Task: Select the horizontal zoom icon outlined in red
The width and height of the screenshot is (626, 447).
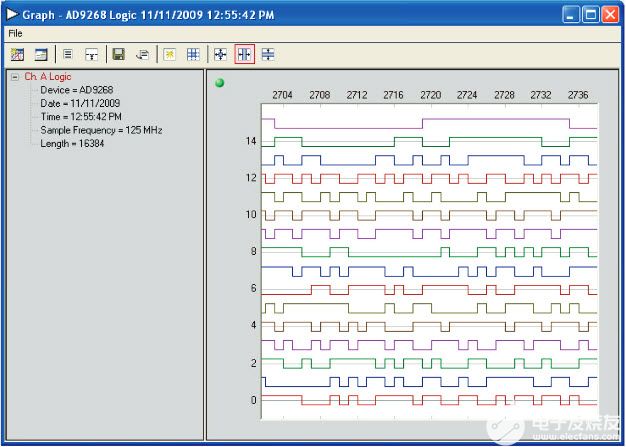Action: point(244,54)
